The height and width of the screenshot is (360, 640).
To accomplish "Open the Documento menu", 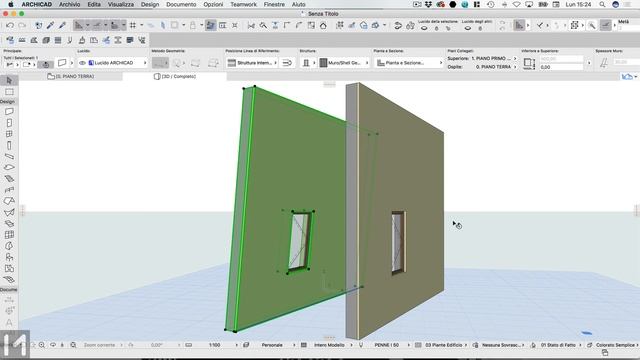I will coord(181,4).
